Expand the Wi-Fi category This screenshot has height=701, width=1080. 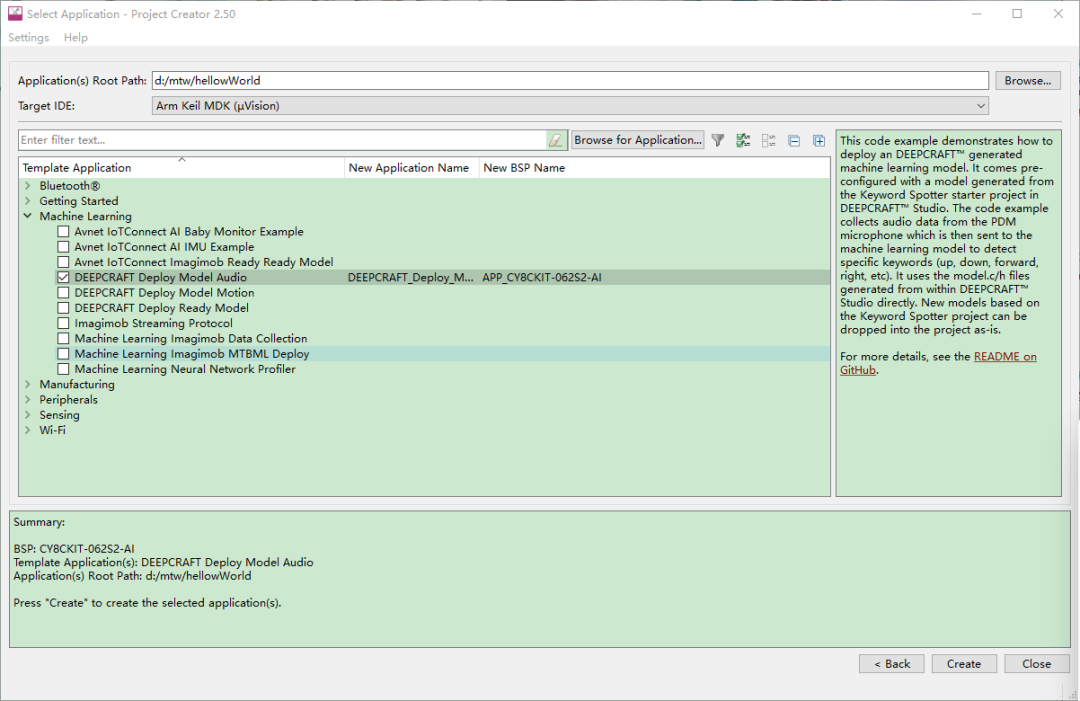28,430
